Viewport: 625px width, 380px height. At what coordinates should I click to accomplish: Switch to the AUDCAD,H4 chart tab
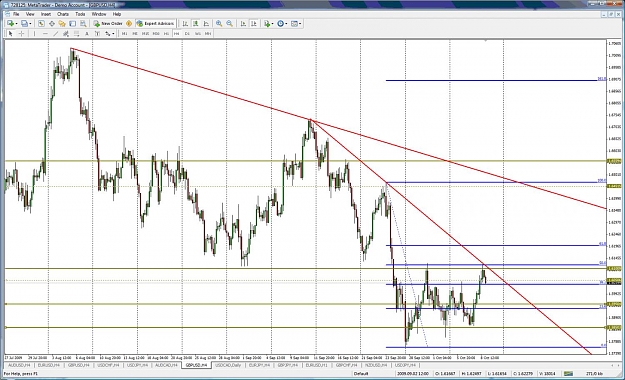click(x=166, y=365)
